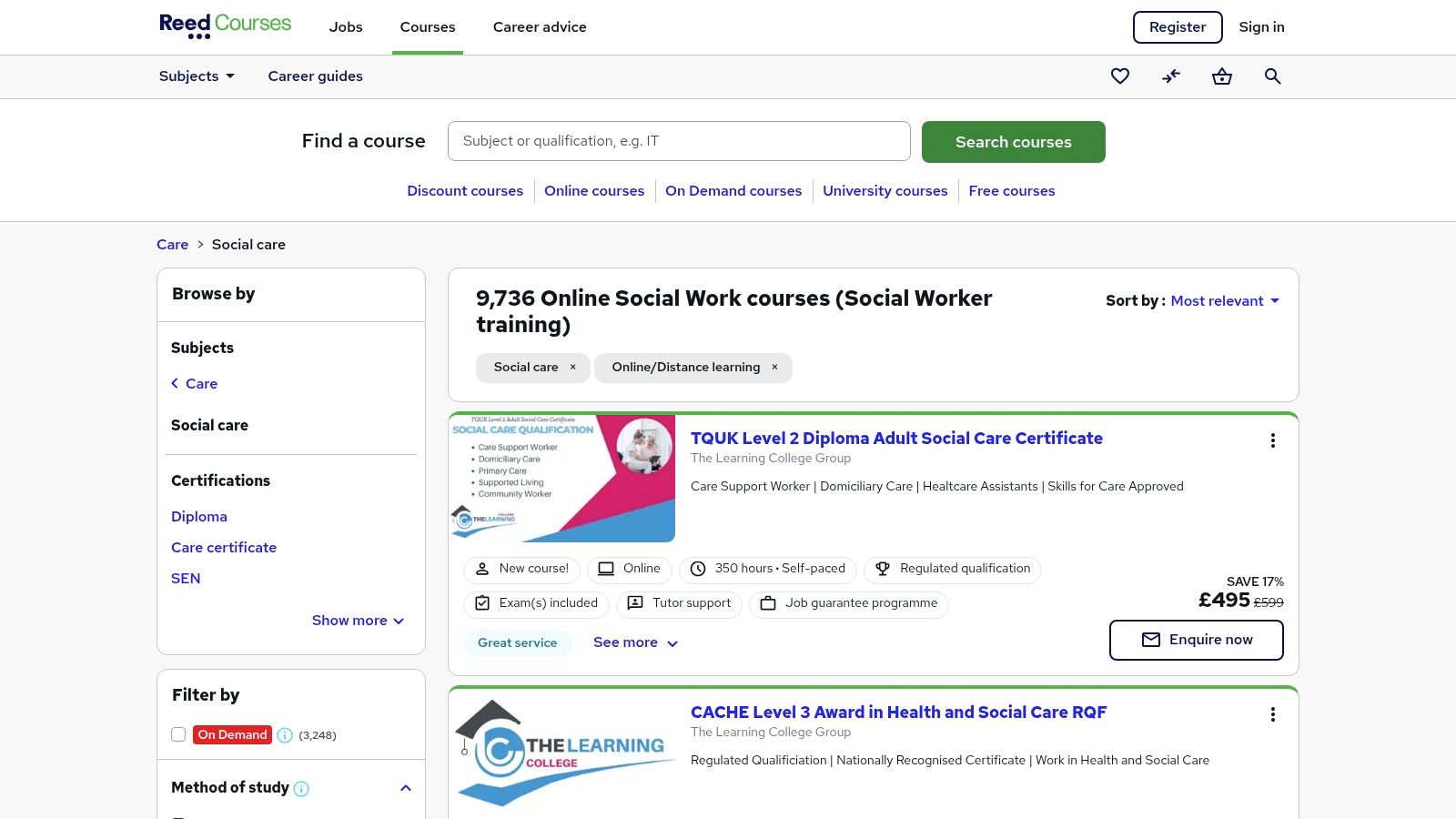1456x819 pixels.
Task: Click the search magnifier icon
Action: [1273, 76]
